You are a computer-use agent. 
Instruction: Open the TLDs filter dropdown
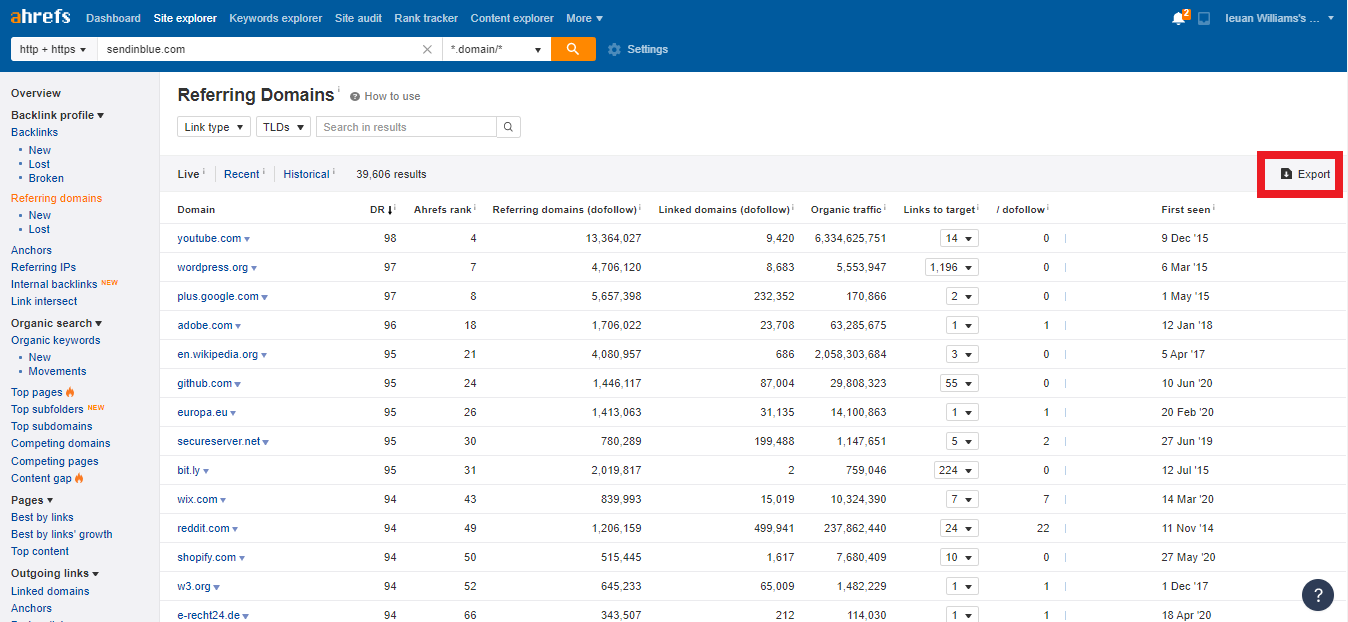pos(284,127)
